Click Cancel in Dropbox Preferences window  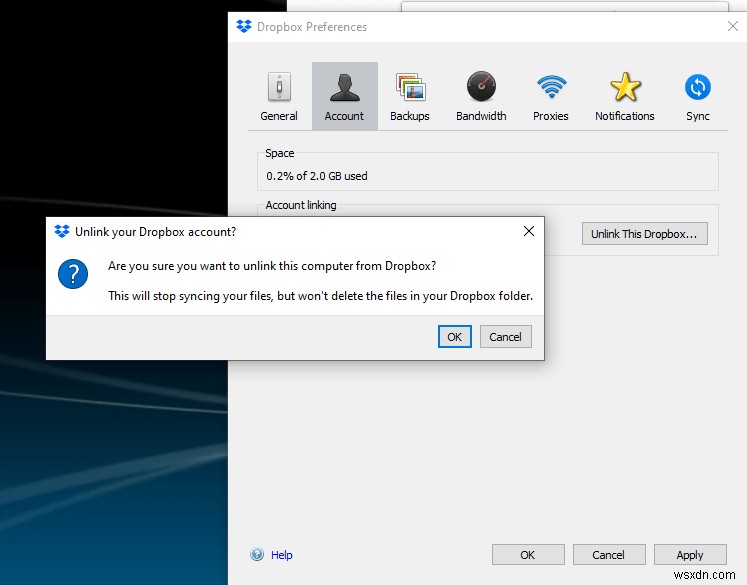[609, 555]
